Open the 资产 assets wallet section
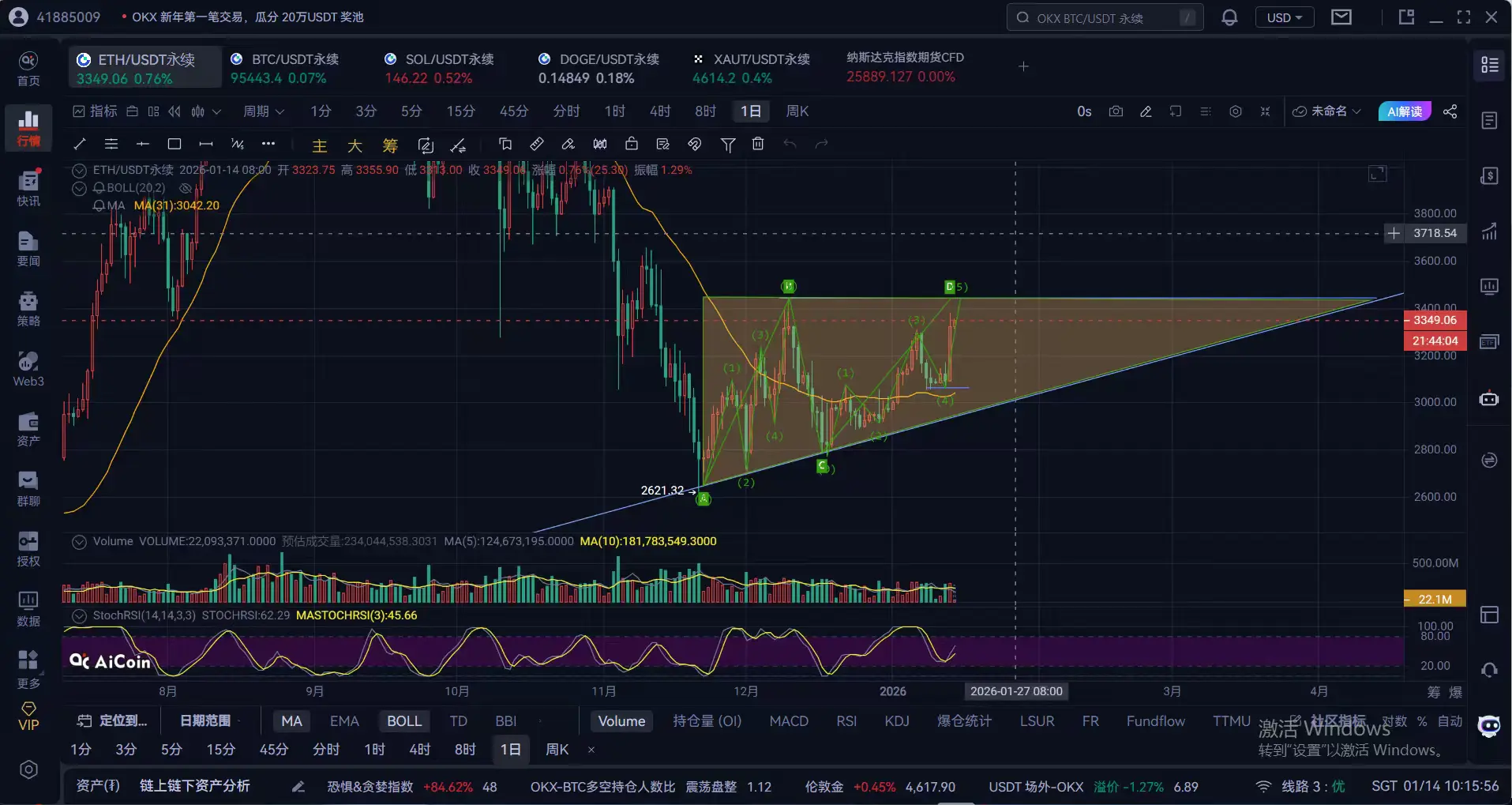Image resolution: width=1512 pixels, height=805 pixels. 28,428
